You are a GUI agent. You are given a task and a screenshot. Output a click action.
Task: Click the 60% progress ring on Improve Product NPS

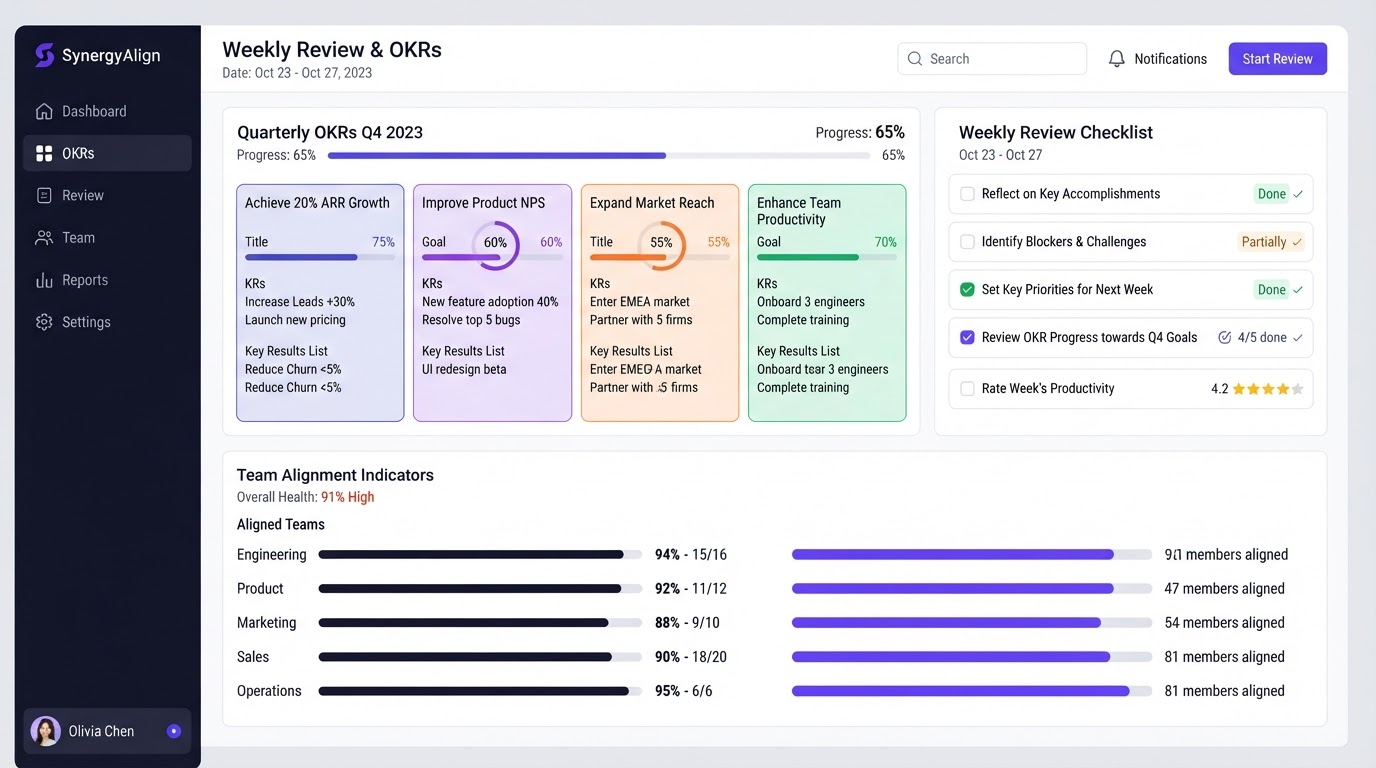tap(495, 243)
